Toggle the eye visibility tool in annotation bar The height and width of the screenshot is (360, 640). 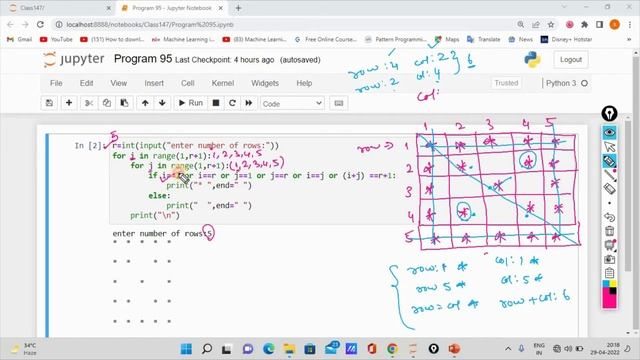pyautogui.click(x=609, y=132)
